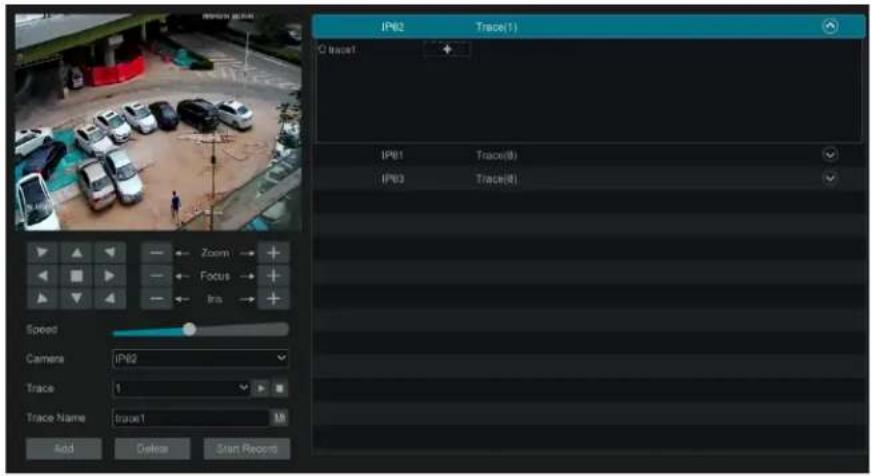The image size is (871, 476).
Task: Open the Camera dropdown
Action: [x=200, y=359]
